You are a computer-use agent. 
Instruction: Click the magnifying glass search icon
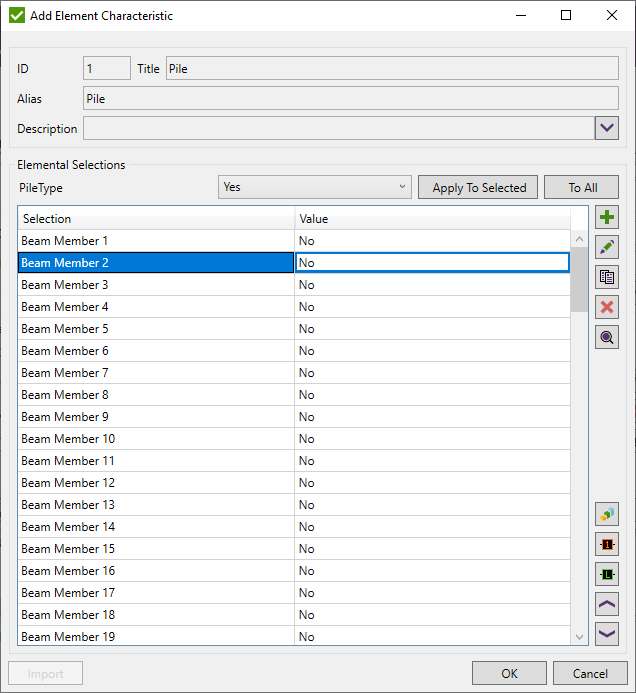[607, 337]
